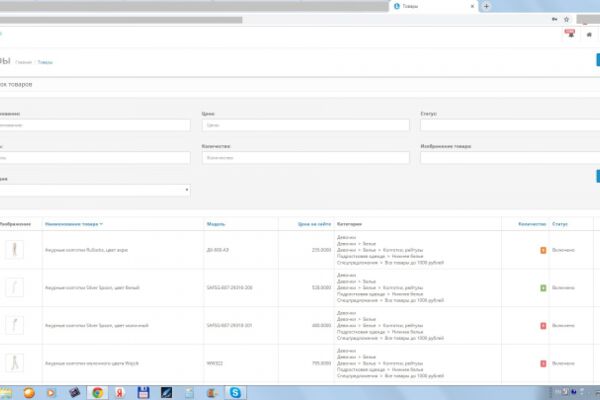Click price 400.0000

pyautogui.click(x=321, y=325)
